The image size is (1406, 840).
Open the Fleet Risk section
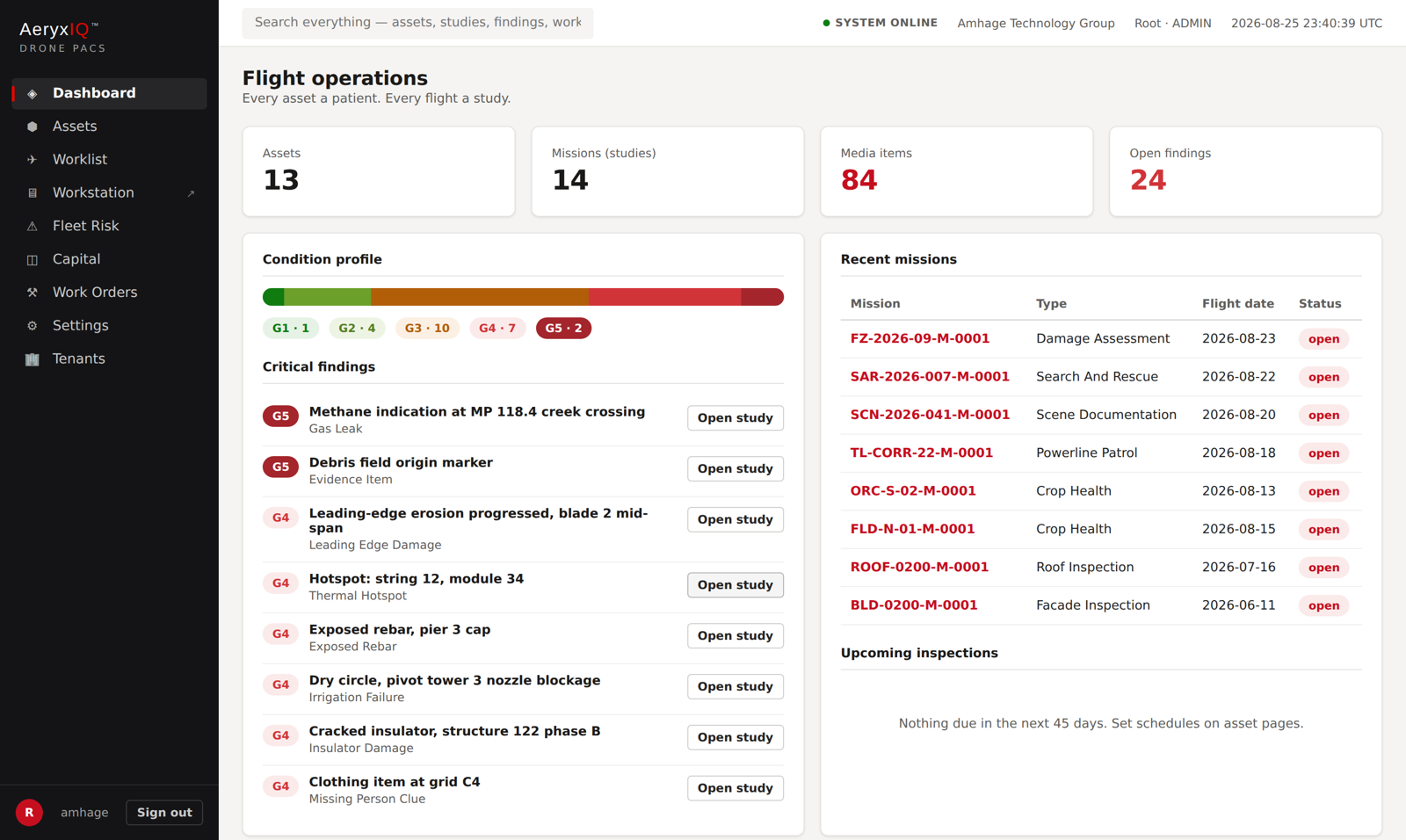[x=109, y=227]
